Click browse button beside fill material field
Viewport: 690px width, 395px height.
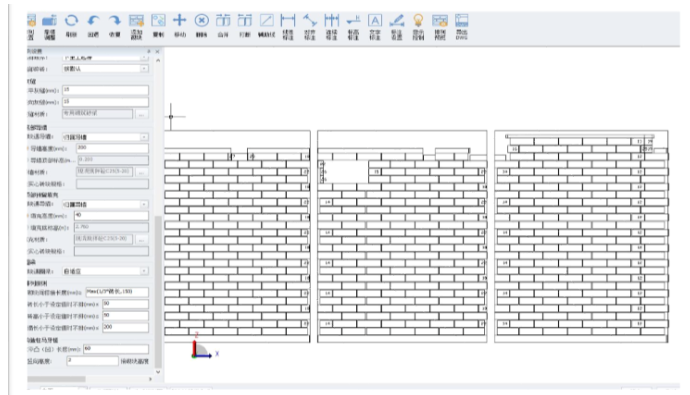141,240
